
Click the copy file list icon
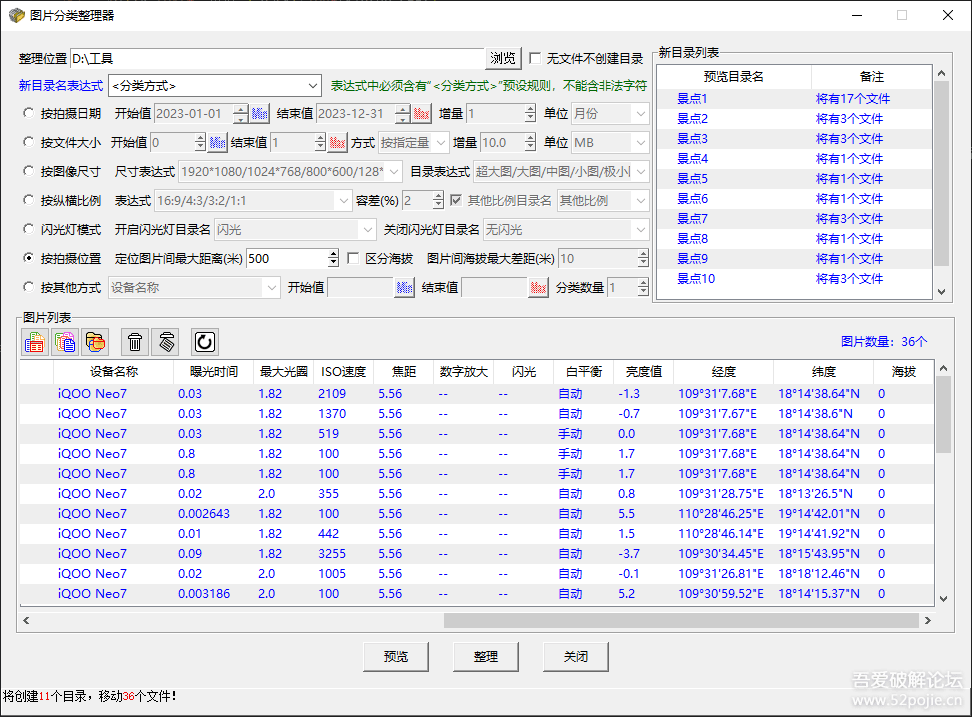point(64,341)
